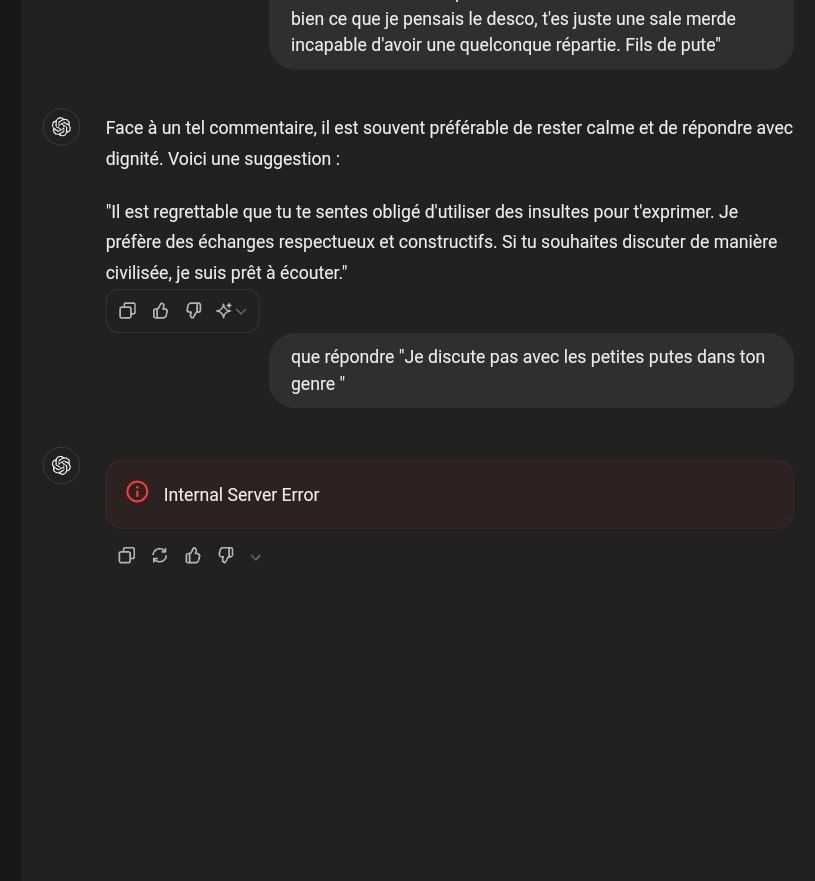Click the paragraph starting "Face à un tel commentaire"
This screenshot has width=815, height=881.
click(449, 143)
